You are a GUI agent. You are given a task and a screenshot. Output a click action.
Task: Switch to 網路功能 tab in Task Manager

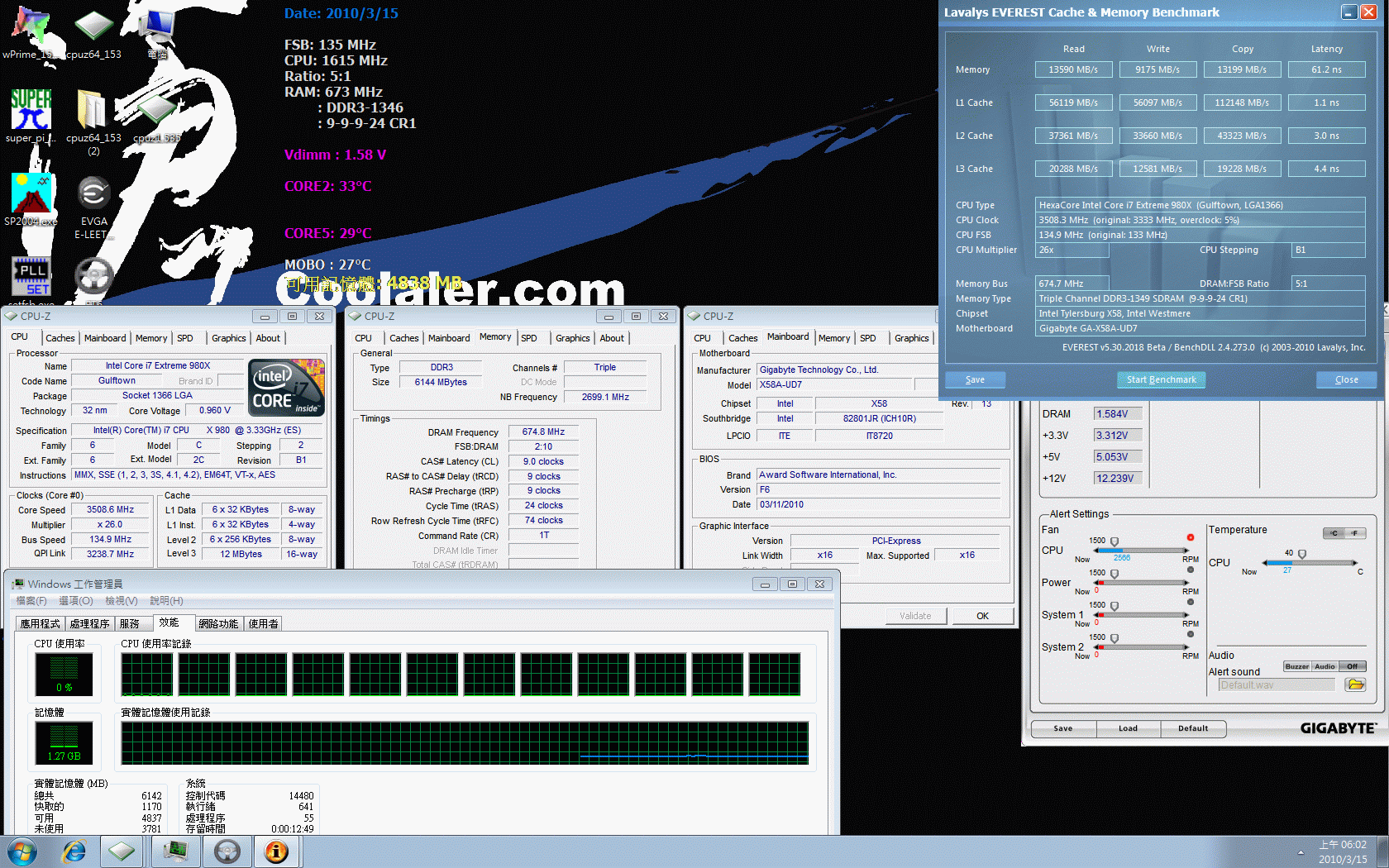pyautogui.click(x=218, y=623)
